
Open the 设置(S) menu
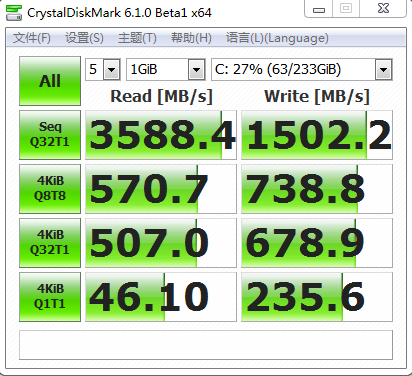84,38
